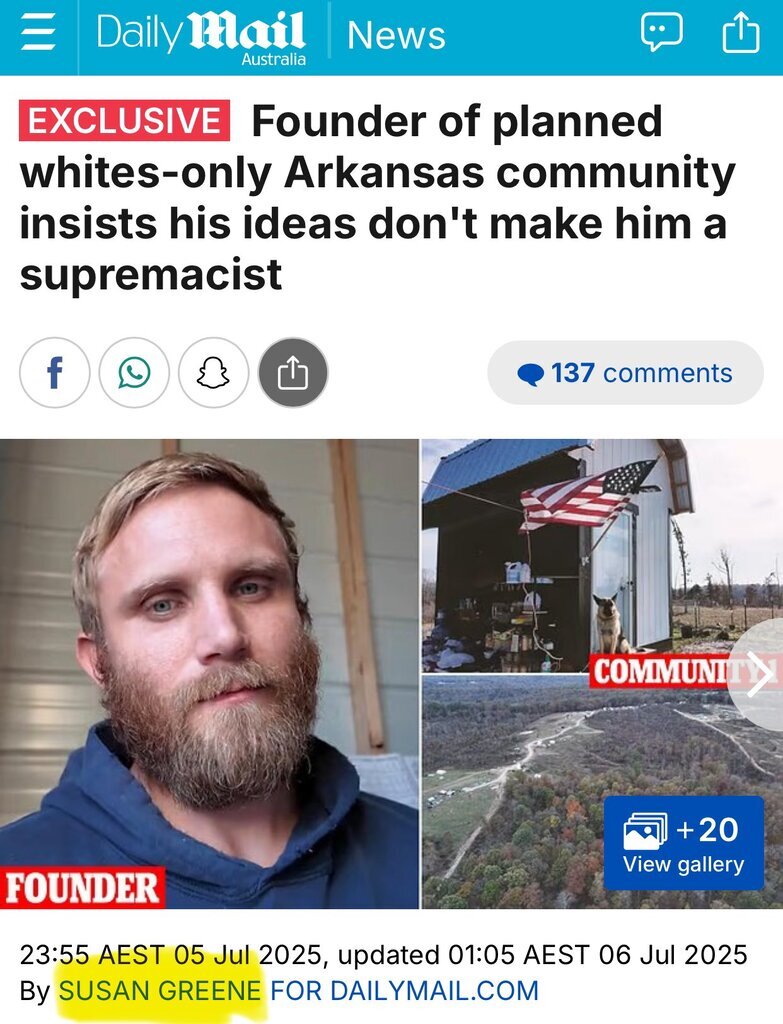This screenshot has height=1024, width=783.
Task: Open the comments speech bubble icon in header
Action: click(x=662, y=33)
